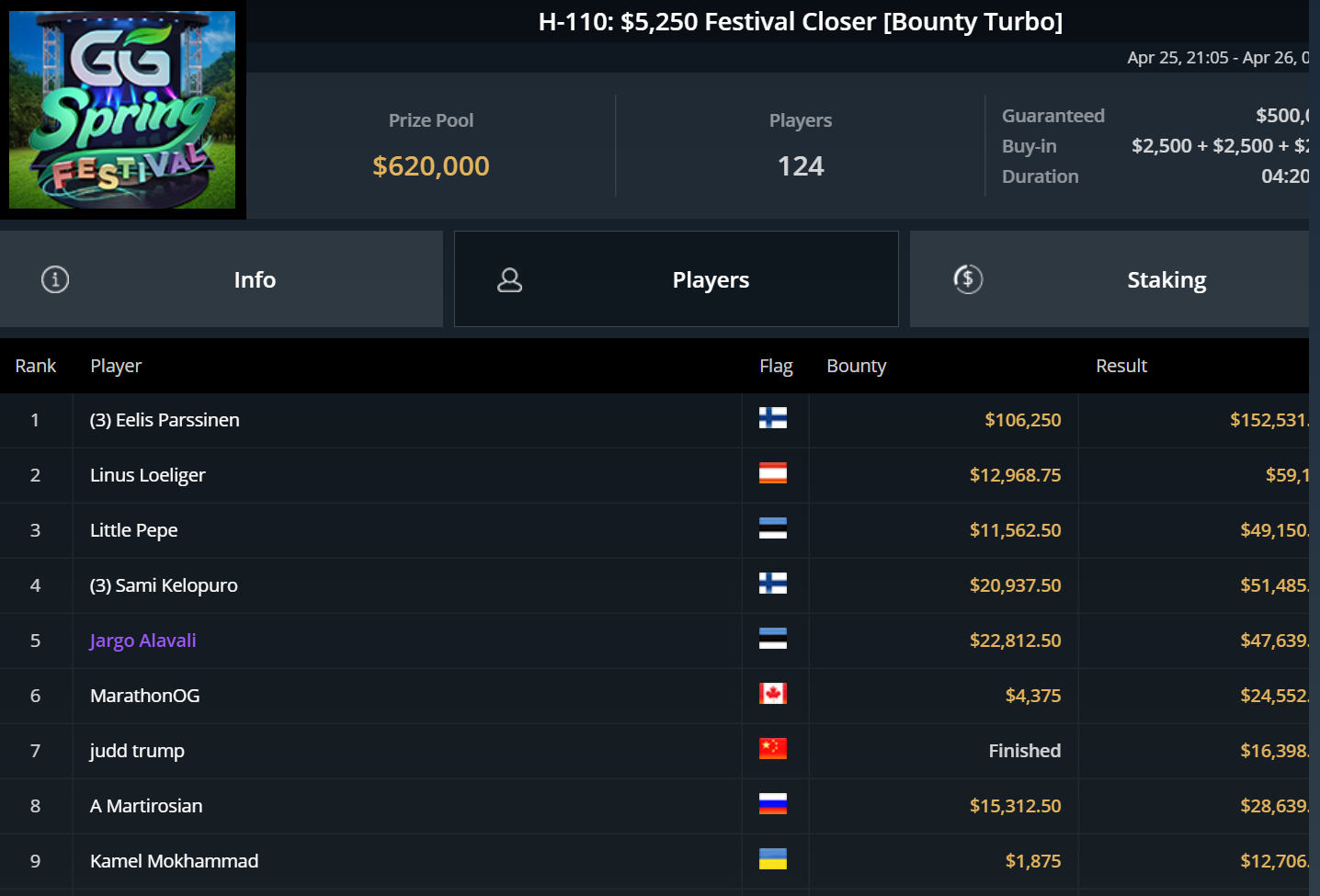Click Finland flag beside Eelis Parssinen

click(x=773, y=419)
